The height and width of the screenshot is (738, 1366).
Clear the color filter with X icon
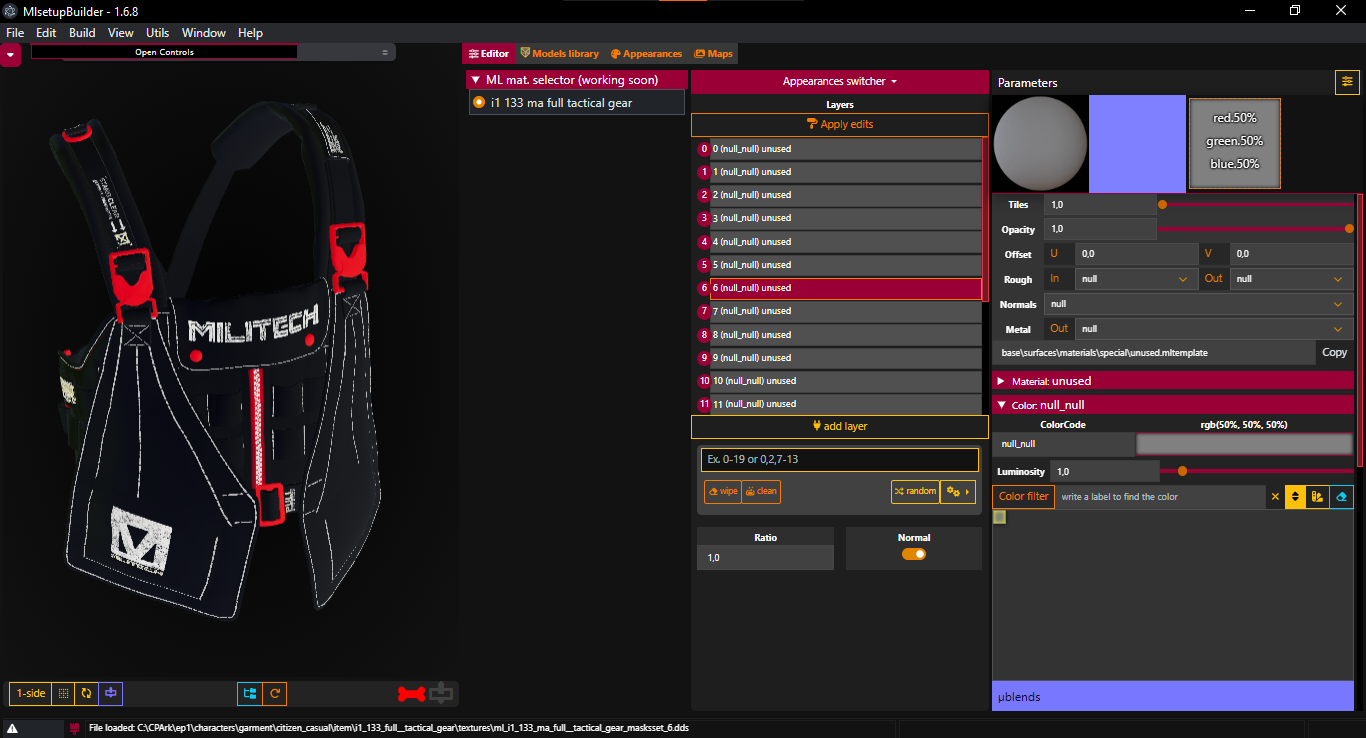point(1275,497)
